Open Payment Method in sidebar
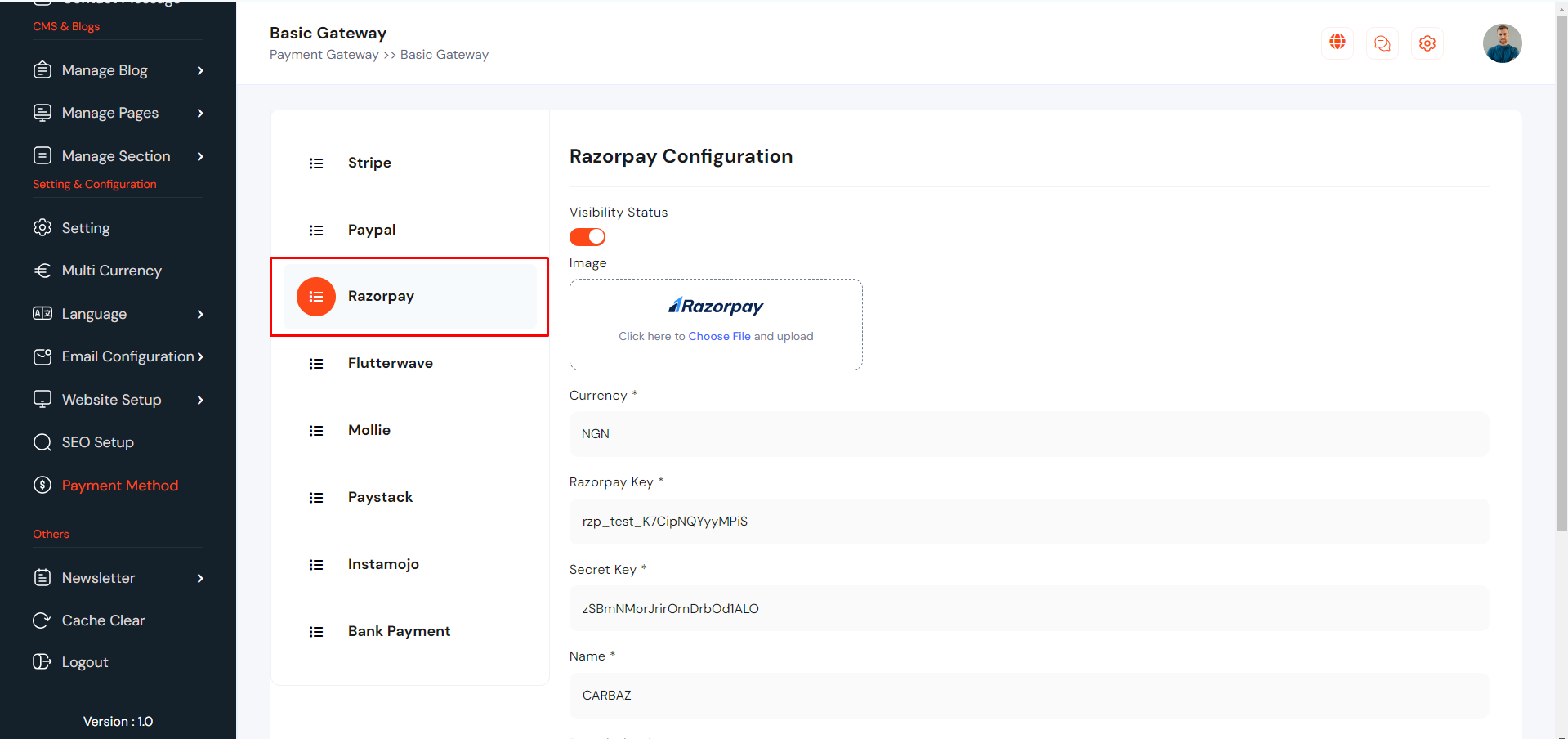The image size is (1568, 739). pos(119,486)
